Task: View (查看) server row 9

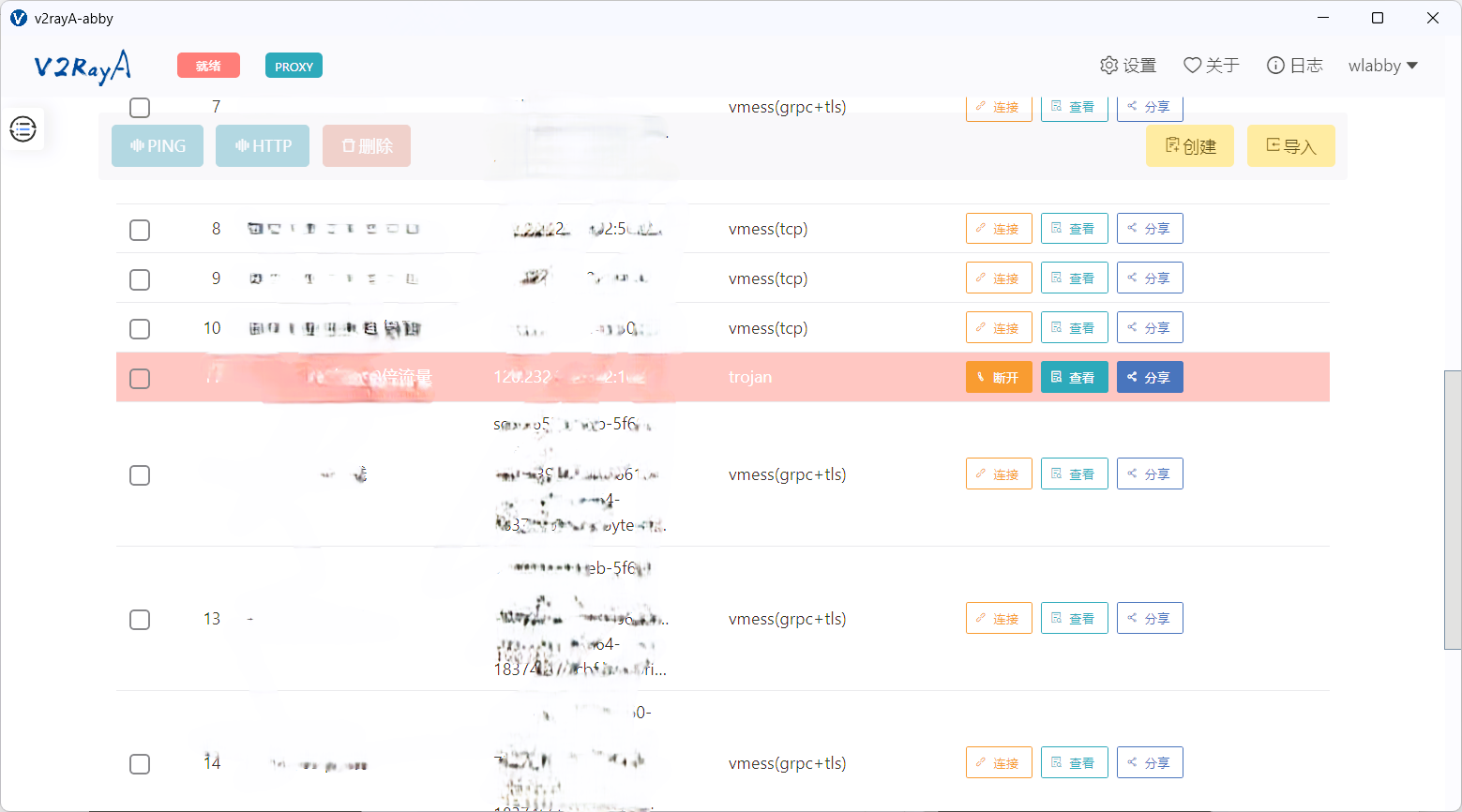Action: [x=1074, y=278]
